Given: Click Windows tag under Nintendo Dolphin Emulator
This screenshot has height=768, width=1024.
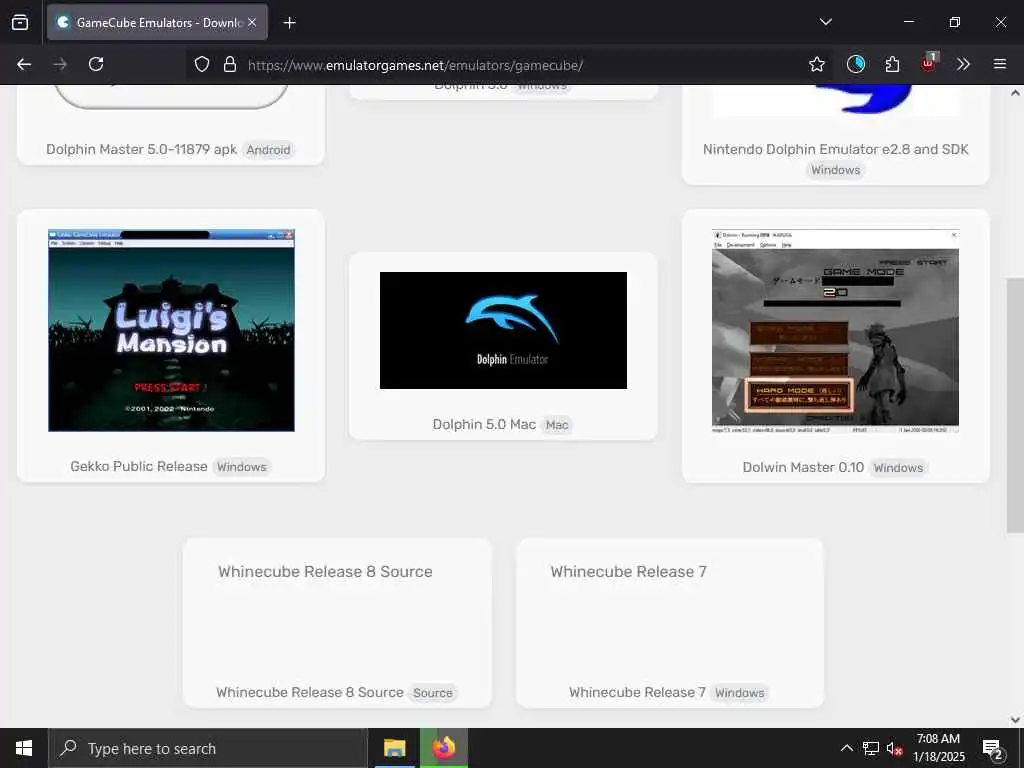Looking at the screenshot, I should click(836, 170).
